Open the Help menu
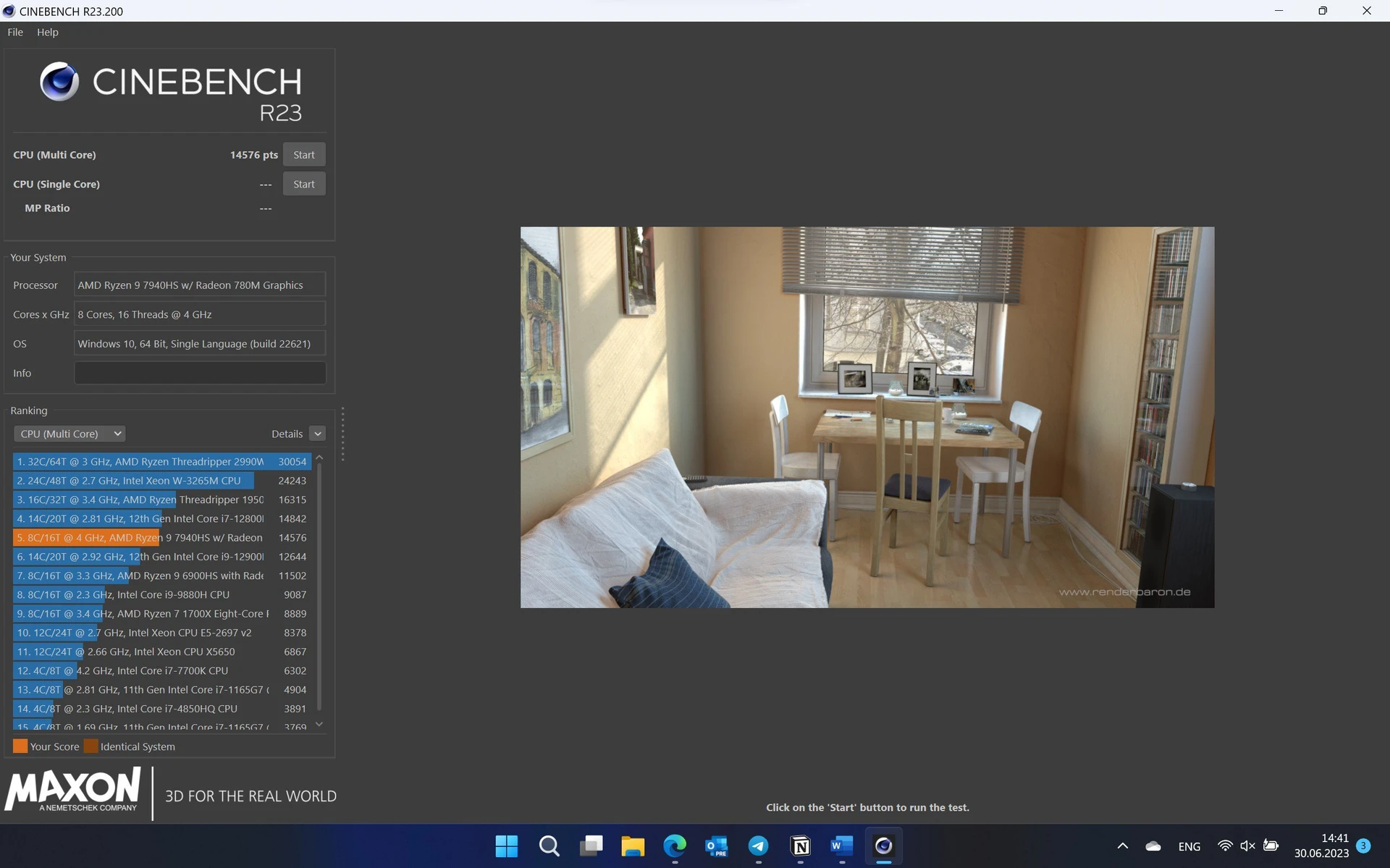Image resolution: width=1390 pixels, height=868 pixels. (x=48, y=32)
